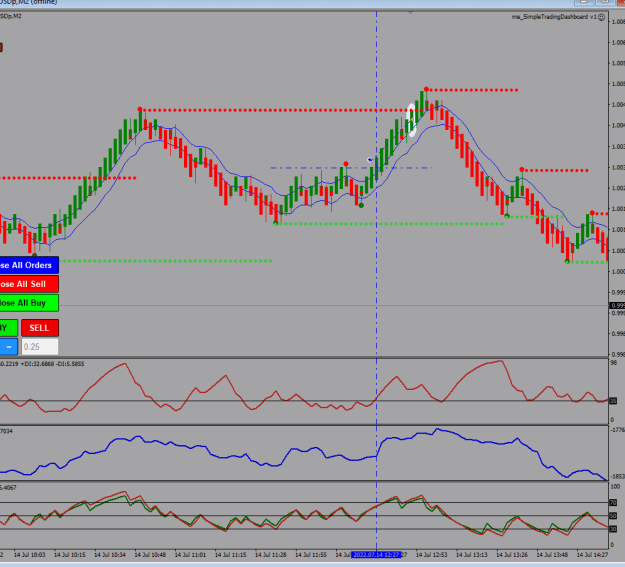Click the 7034 indicator value label
This screenshot has width=625, height=567.
[x=6, y=431]
